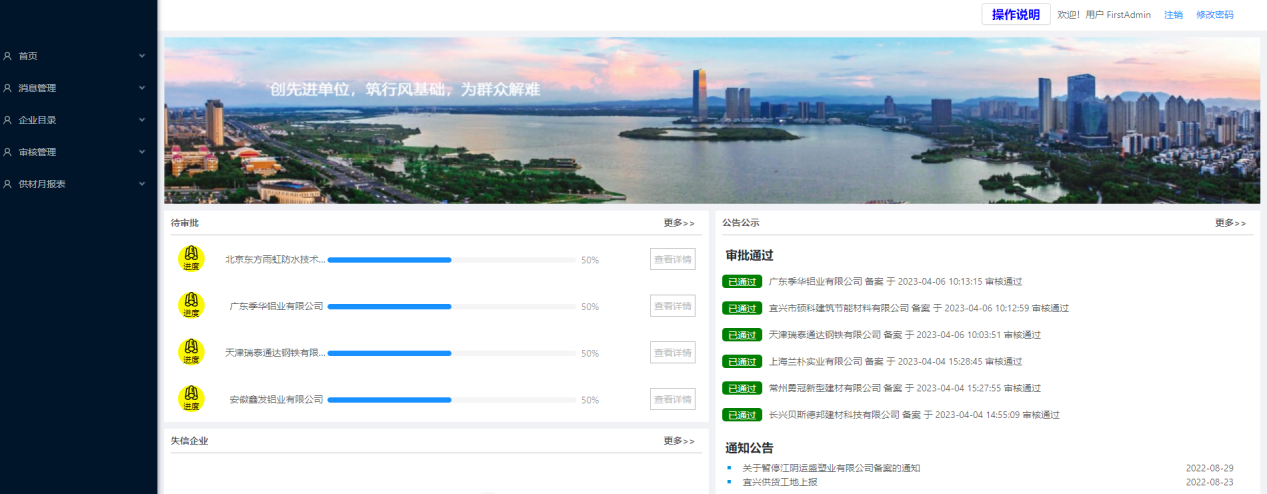This screenshot has height=494, width=1267.
Task: Click the yellow progress icon beside 广东季华铝业有限公司
Action: pyautogui.click(x=191, y=306)
